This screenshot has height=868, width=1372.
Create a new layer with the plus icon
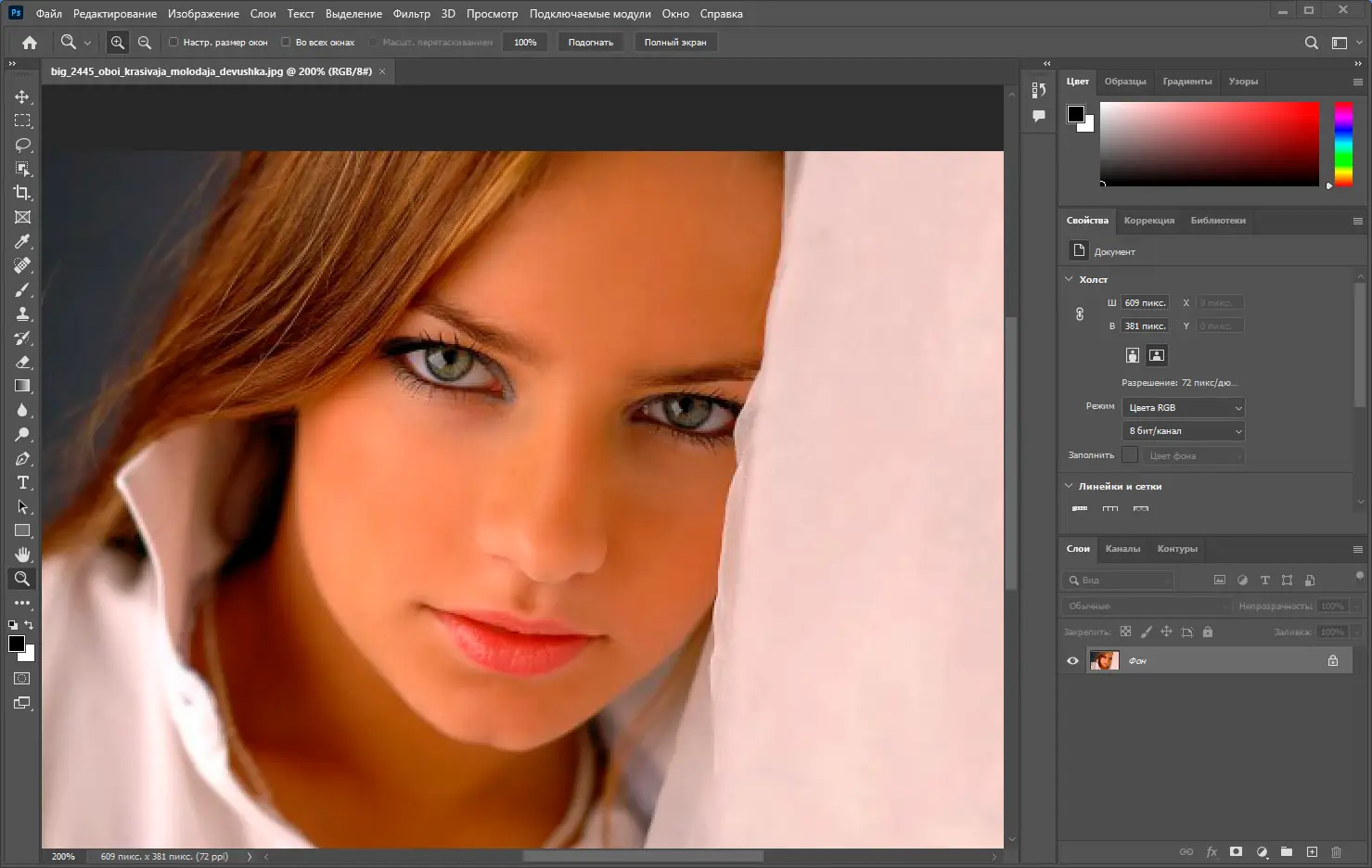click(1312, 851)
